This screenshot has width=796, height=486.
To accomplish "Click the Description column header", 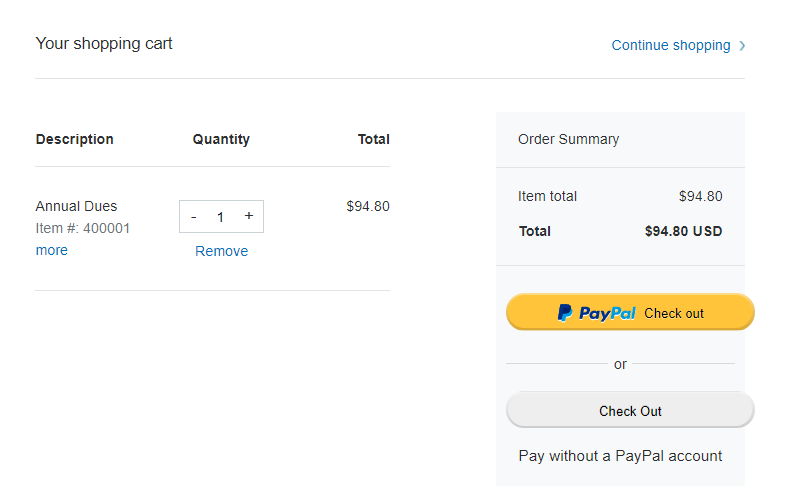I will pos(75,139).
